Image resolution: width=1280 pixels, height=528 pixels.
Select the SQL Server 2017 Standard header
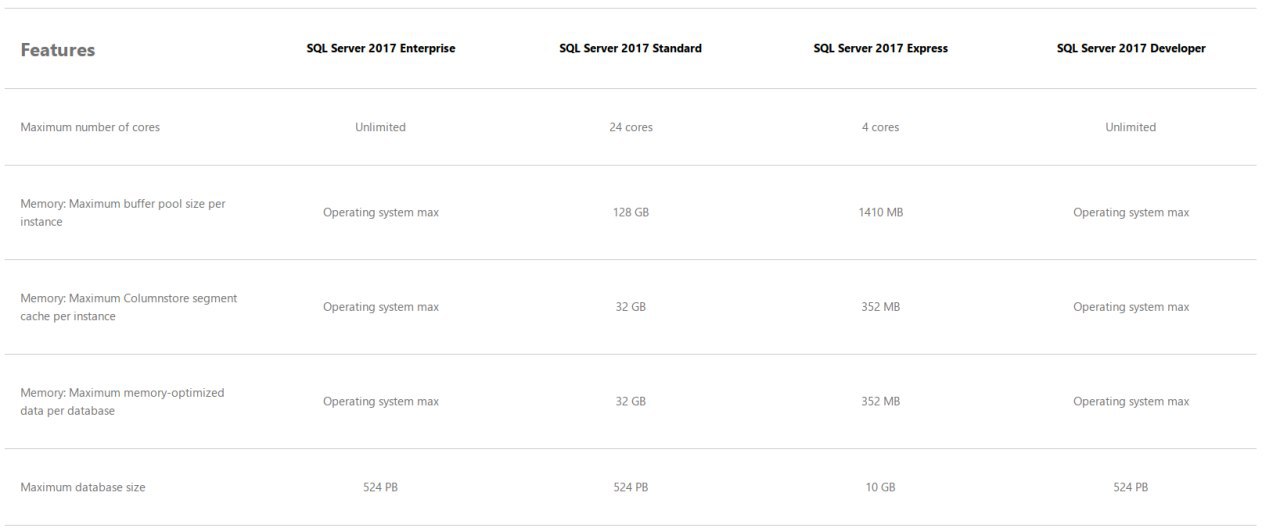point(631,48)
